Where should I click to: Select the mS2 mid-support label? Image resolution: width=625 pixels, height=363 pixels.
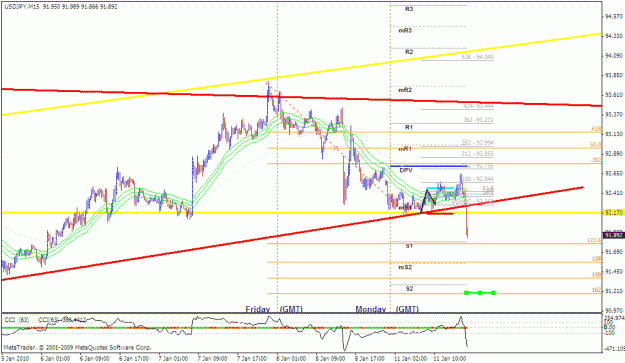tap(405, 267)
